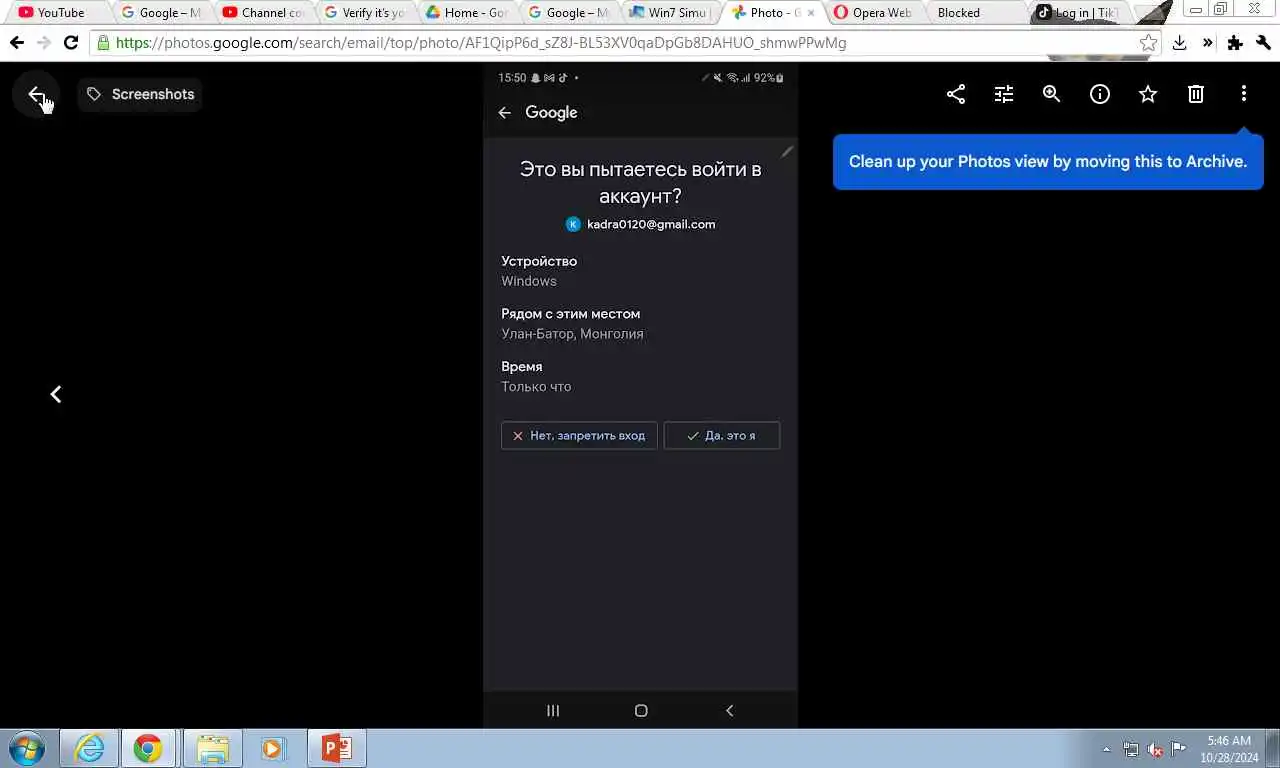This screenshot has width=1280, height=768.
Task: Open Chrome's wrench settings menu
Action: (1263, 43)
